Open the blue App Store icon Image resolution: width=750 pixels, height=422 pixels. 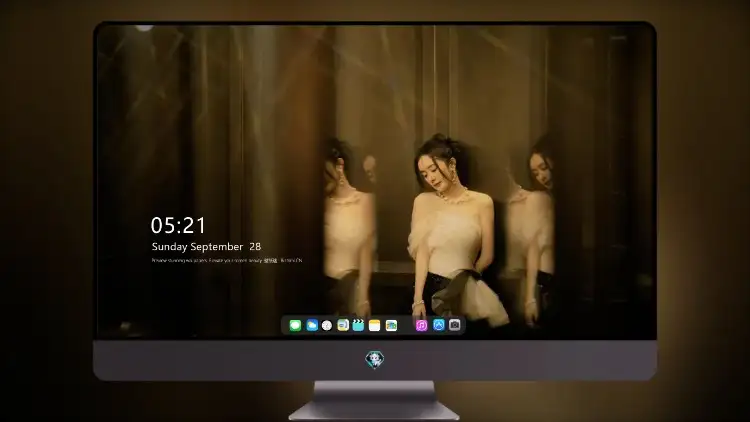click(x=439, y=325)
